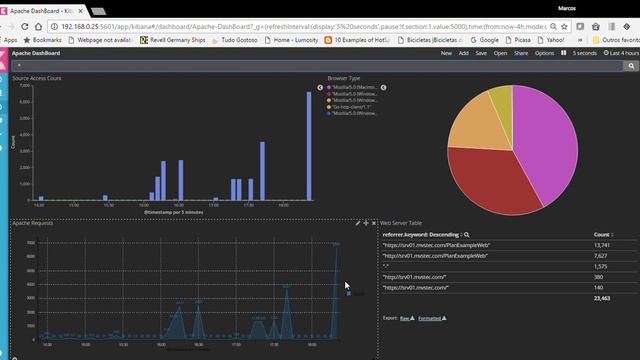Click into the Kibana query input field

pos(318,66)
